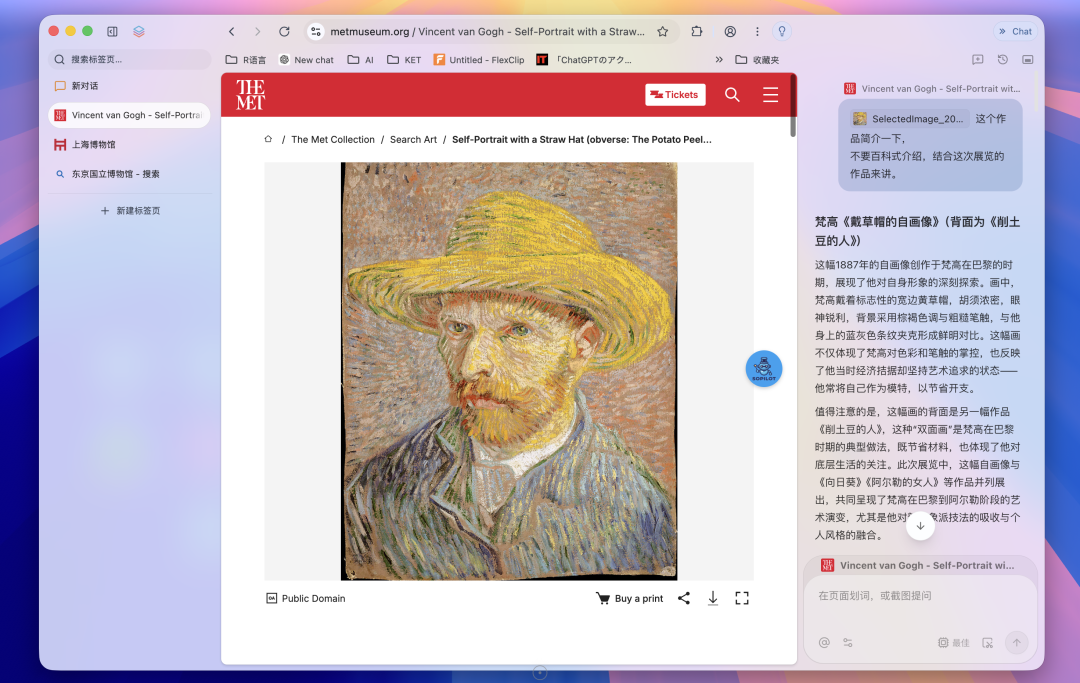Open the user profile icon
The width and height of the screenshot is (1080, 683).
click(x=730, y=32)
